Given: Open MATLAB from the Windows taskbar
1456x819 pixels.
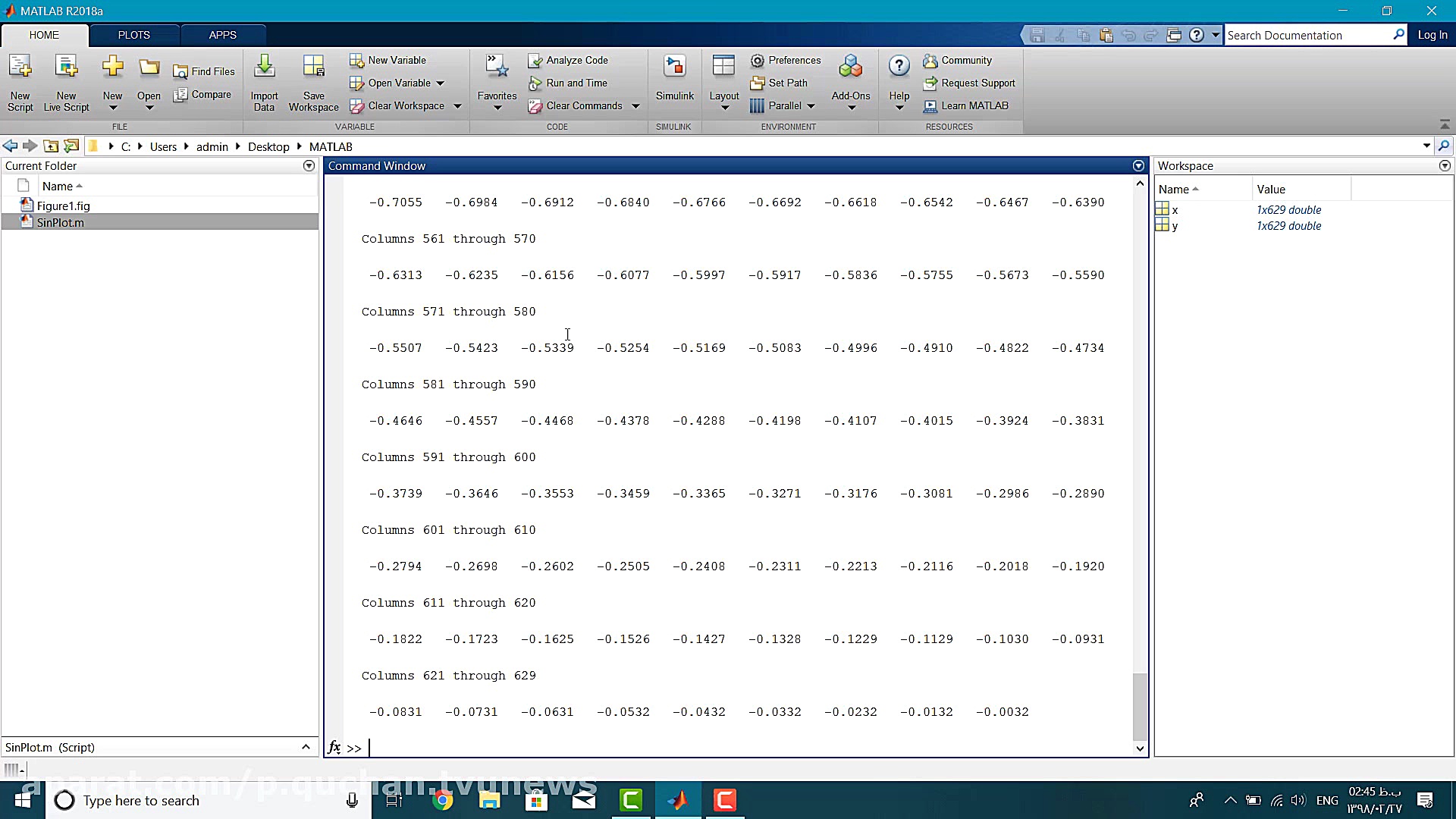Looking at the screenshot, I should click(x=678, y=800).
